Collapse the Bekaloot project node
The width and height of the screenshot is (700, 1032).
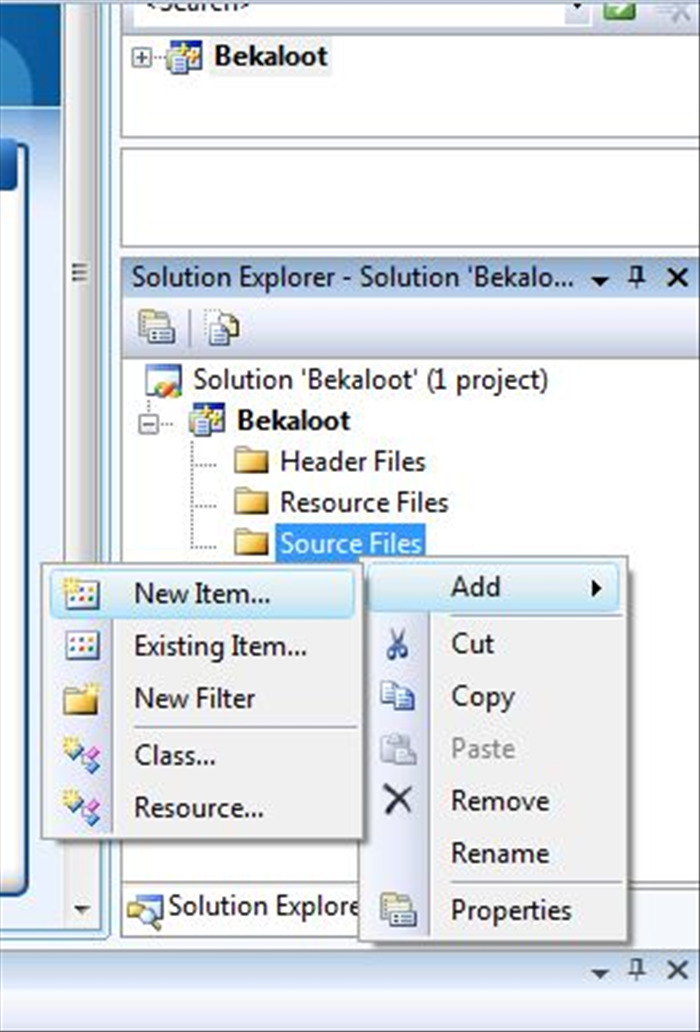click(149, 425)
